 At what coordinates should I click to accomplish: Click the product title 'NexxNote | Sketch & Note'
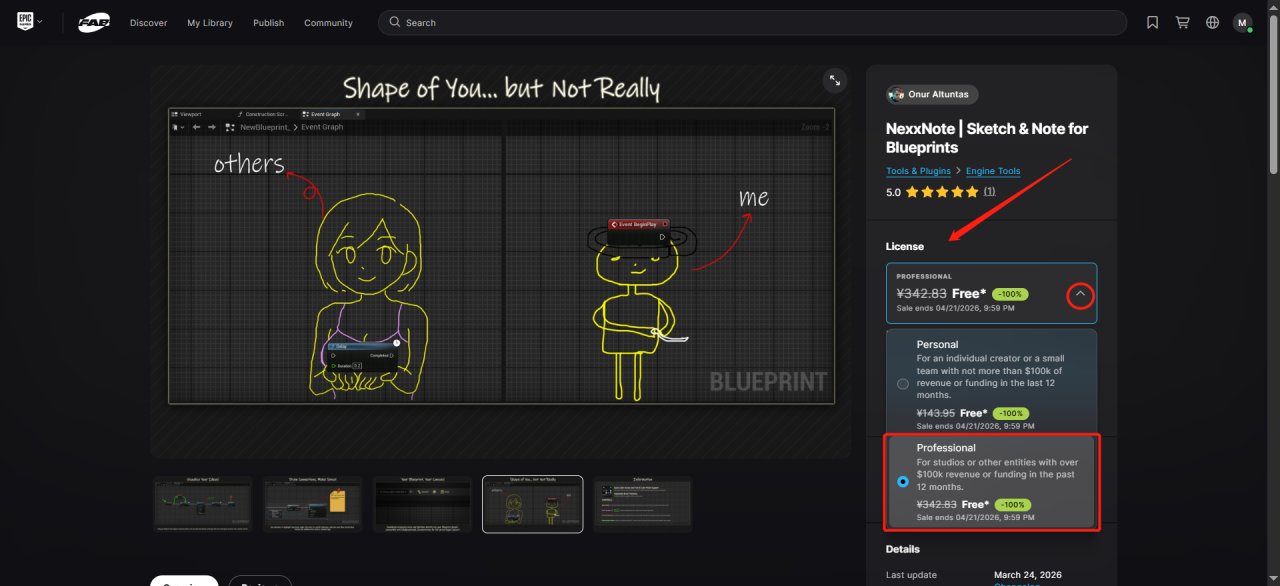[987, 138]
